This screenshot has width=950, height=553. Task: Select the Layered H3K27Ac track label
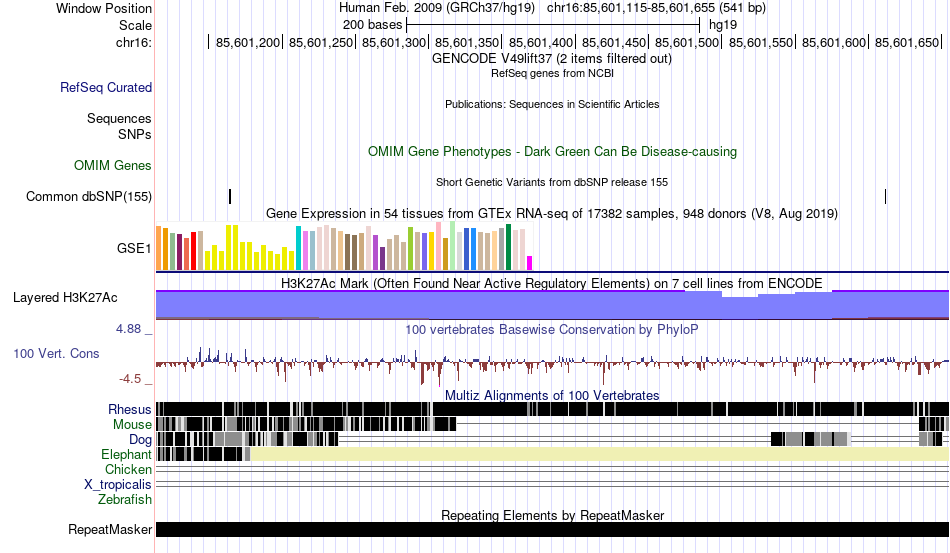pos(65,297)
